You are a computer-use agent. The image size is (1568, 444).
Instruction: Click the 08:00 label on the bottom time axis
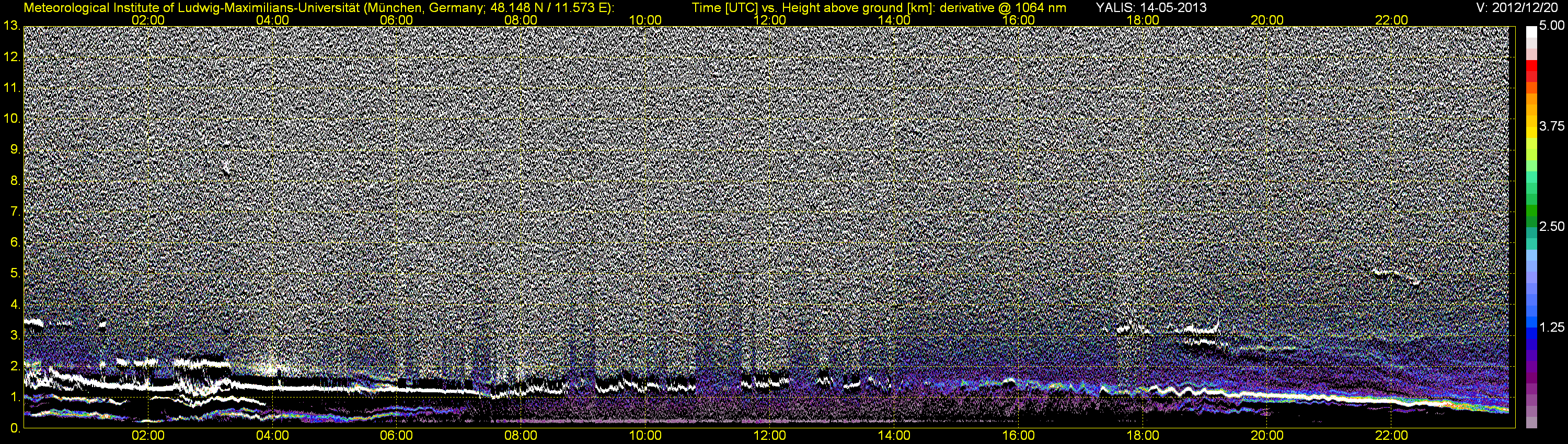521,436
